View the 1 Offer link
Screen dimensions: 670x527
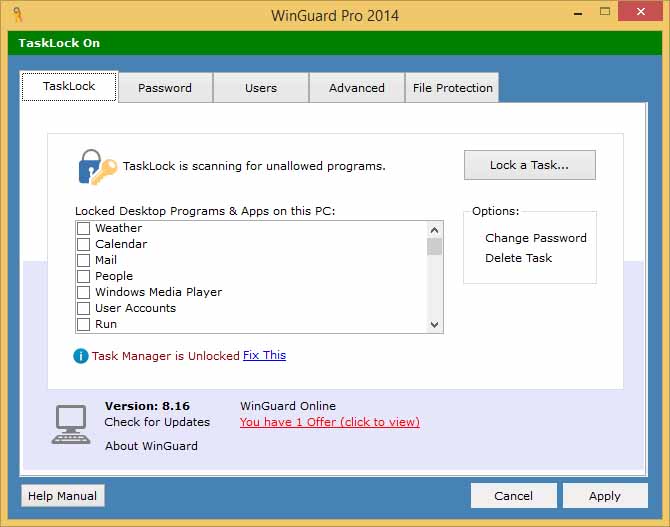point(329,422)
